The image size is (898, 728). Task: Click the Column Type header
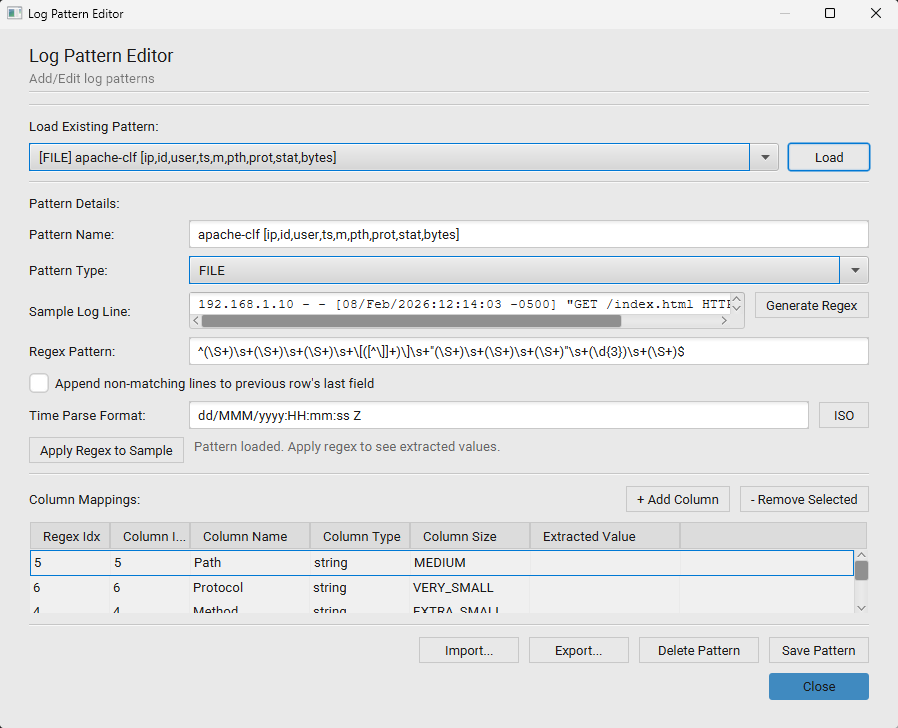point(360,536)
